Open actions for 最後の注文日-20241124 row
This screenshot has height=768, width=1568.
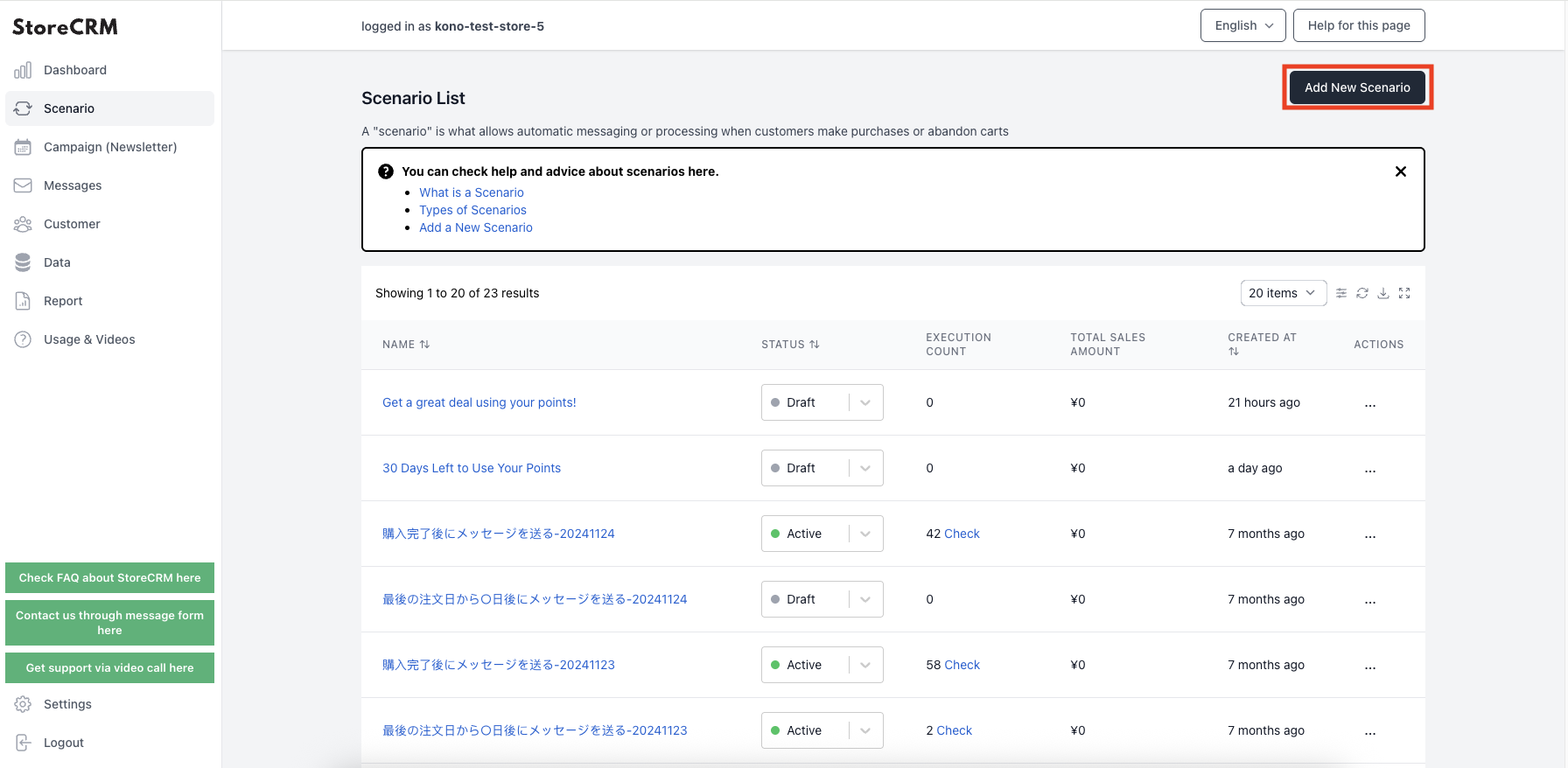pyautogui.click(x=1370, y=601)
